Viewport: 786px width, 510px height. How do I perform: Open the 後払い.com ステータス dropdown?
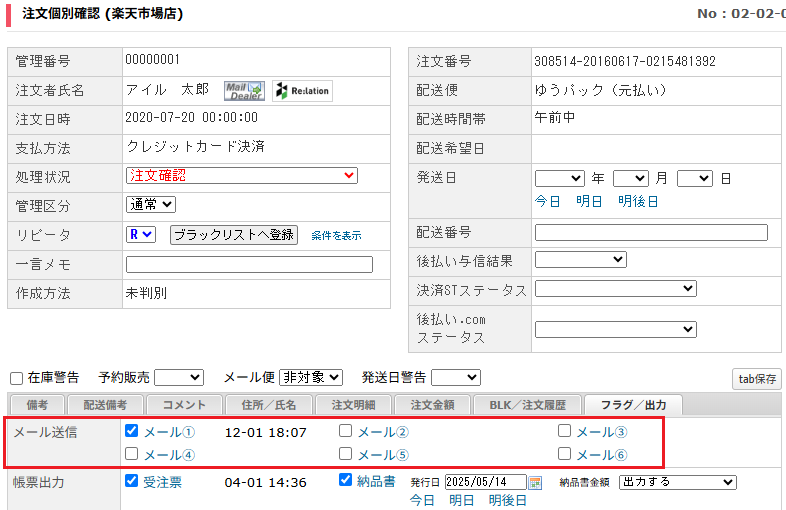[616, 329]
